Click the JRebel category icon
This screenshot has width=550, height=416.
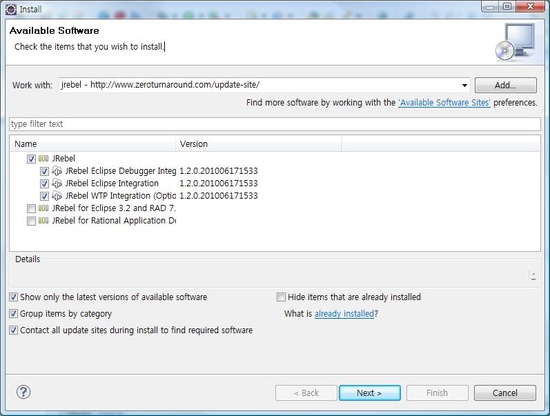coord(43,159)
